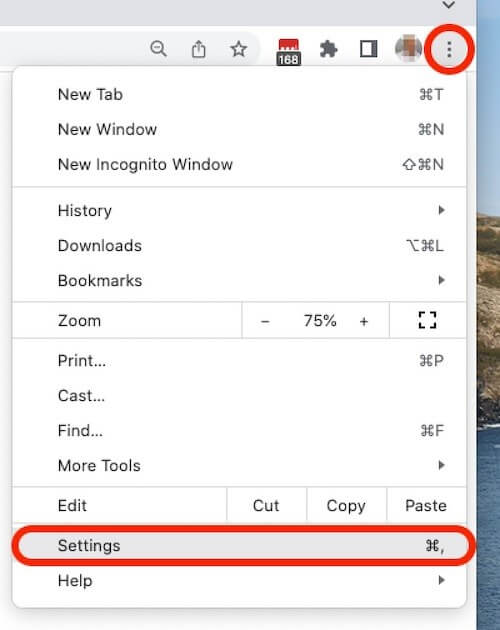Open the red extension with 168 badge
This screenshot has width=500, height=630.
(289, 51)
